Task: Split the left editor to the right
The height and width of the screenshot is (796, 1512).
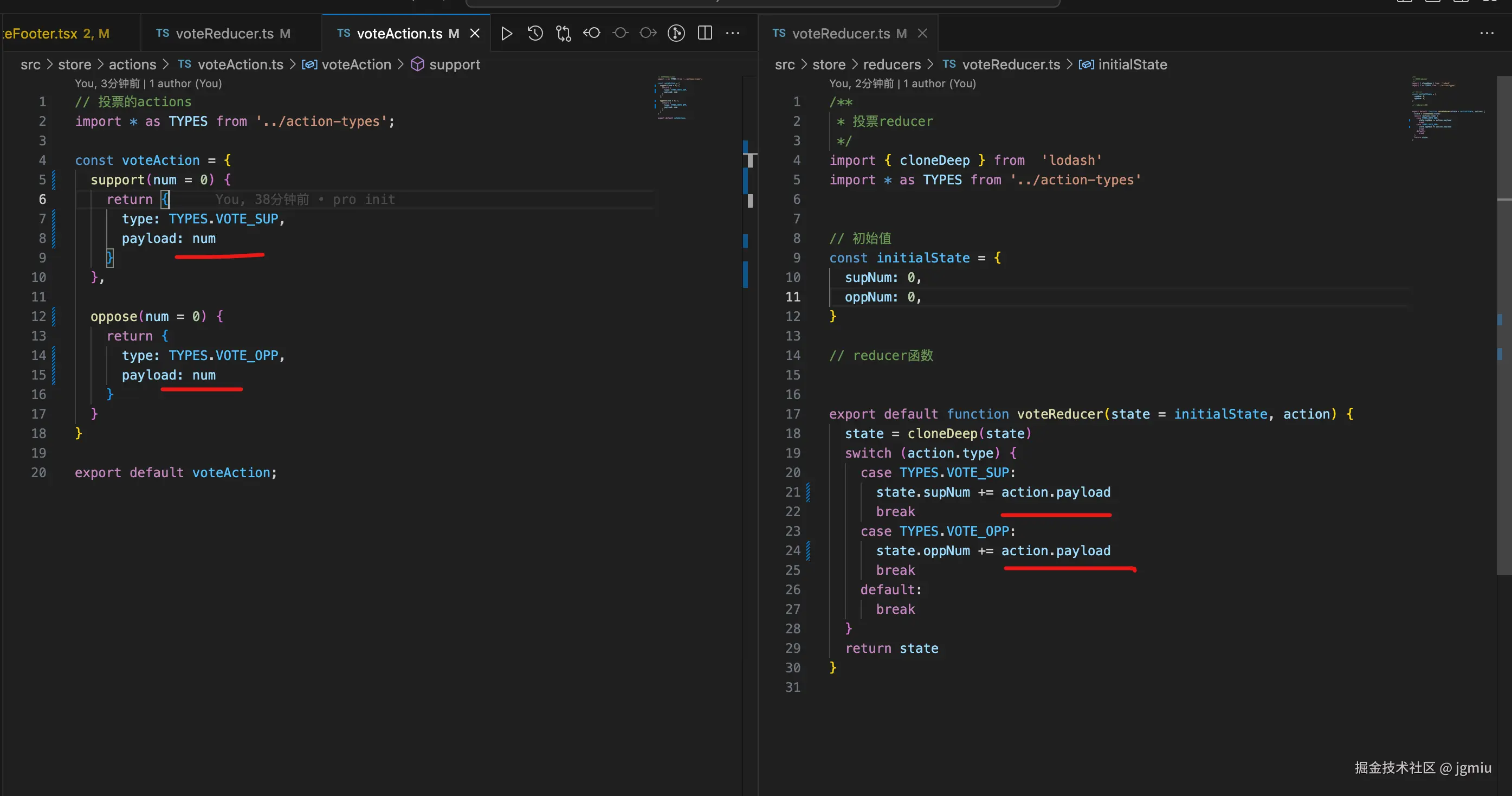Action: (x=705, y=34)
